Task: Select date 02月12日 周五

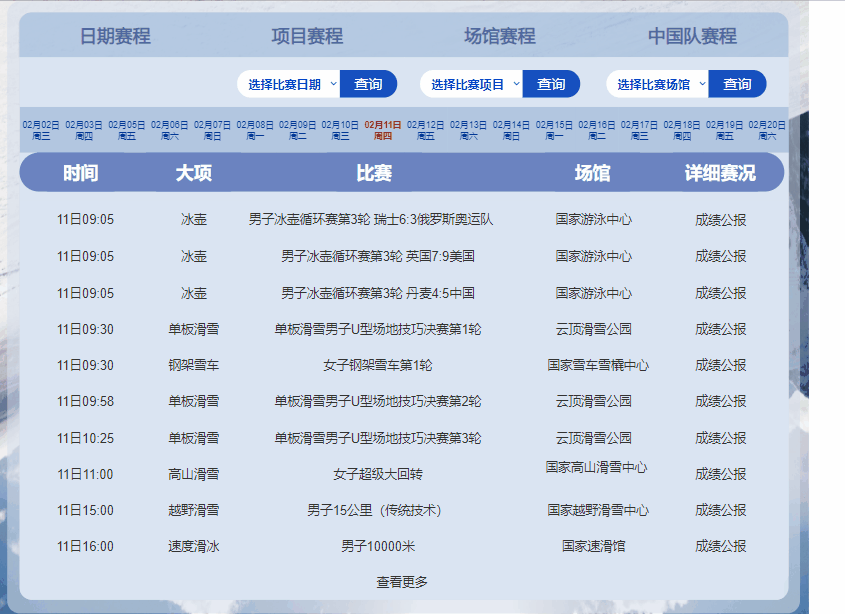Action: point(426,130)
